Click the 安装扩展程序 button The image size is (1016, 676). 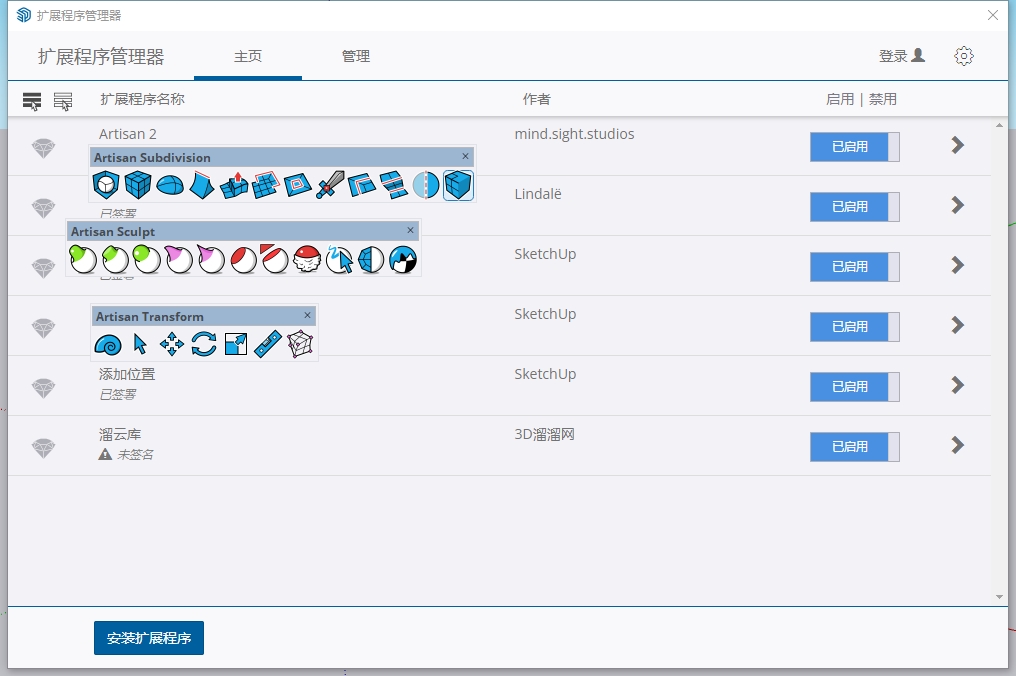point(149,638)
